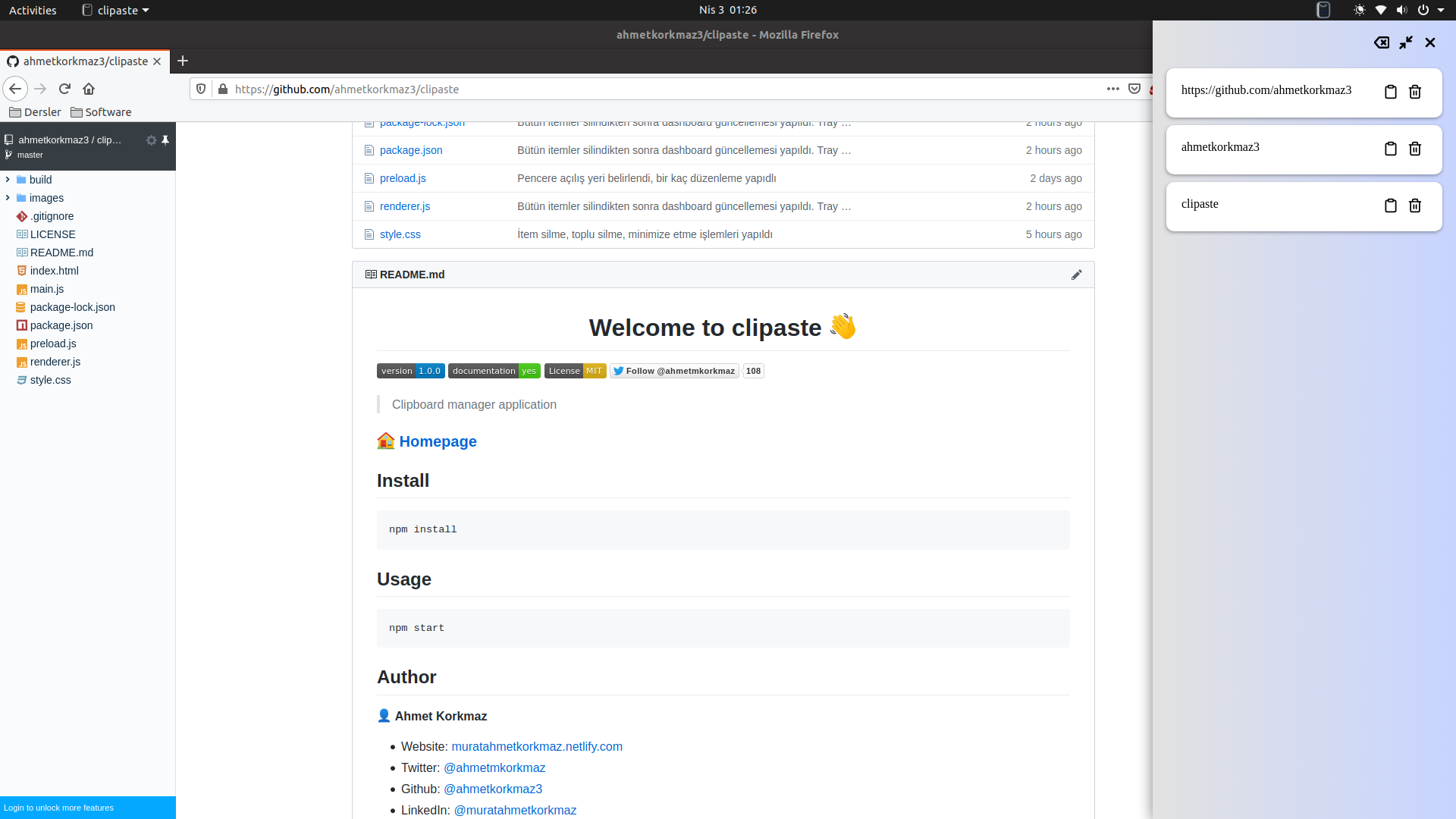Clear all clipboard items in clipaste
The image size is (1456, 819).
pos(1382,42)
